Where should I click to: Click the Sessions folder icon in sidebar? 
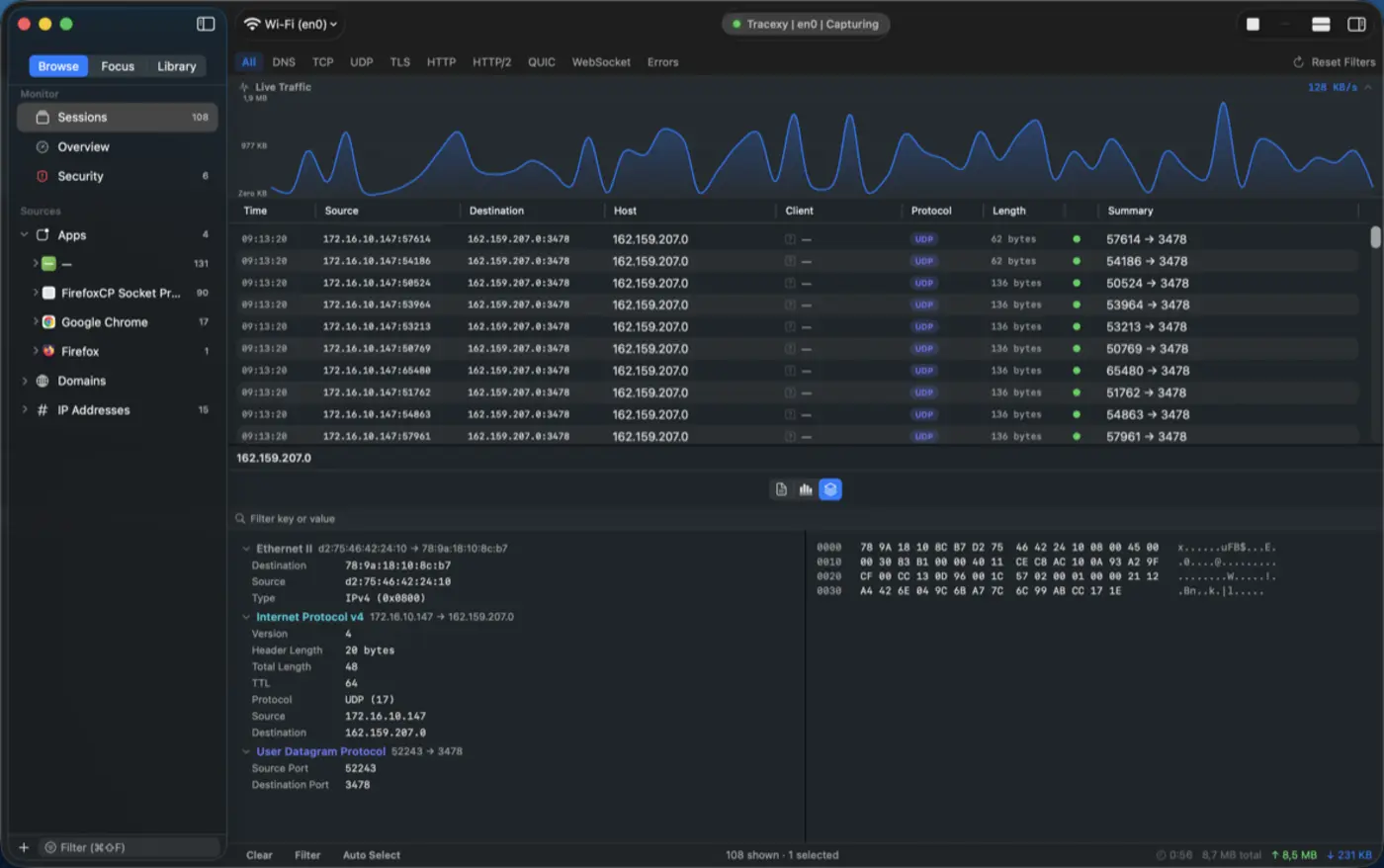pos(43,117)
